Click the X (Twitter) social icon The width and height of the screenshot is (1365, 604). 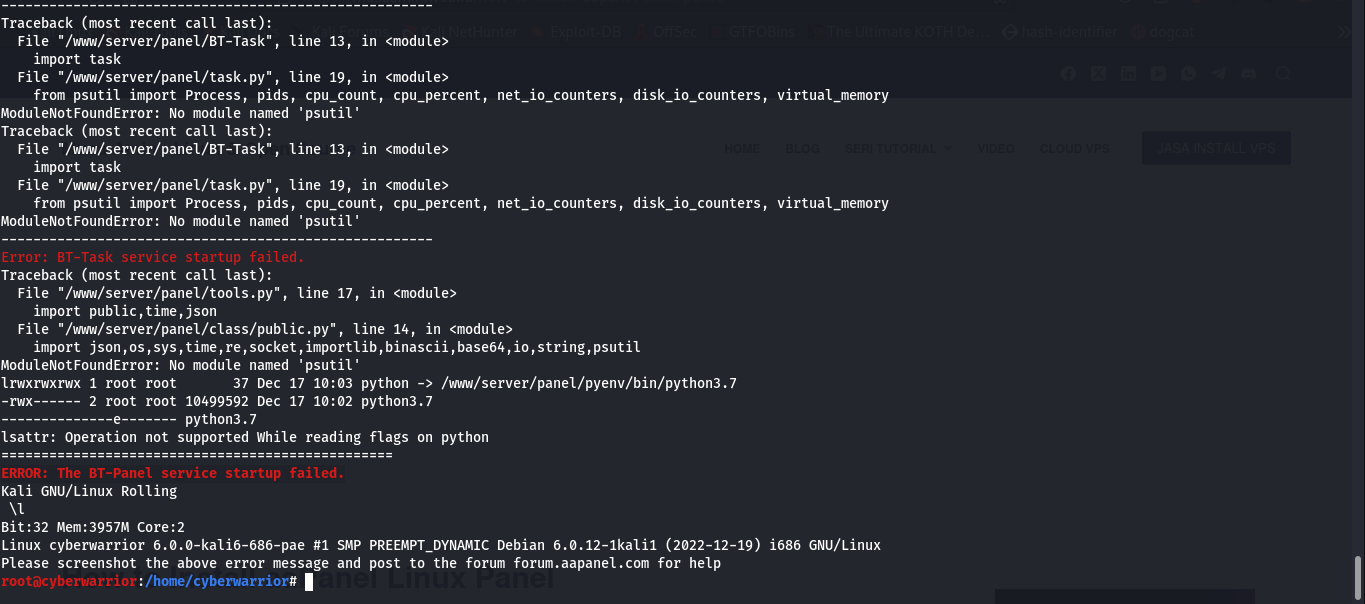click(1098, 73)
